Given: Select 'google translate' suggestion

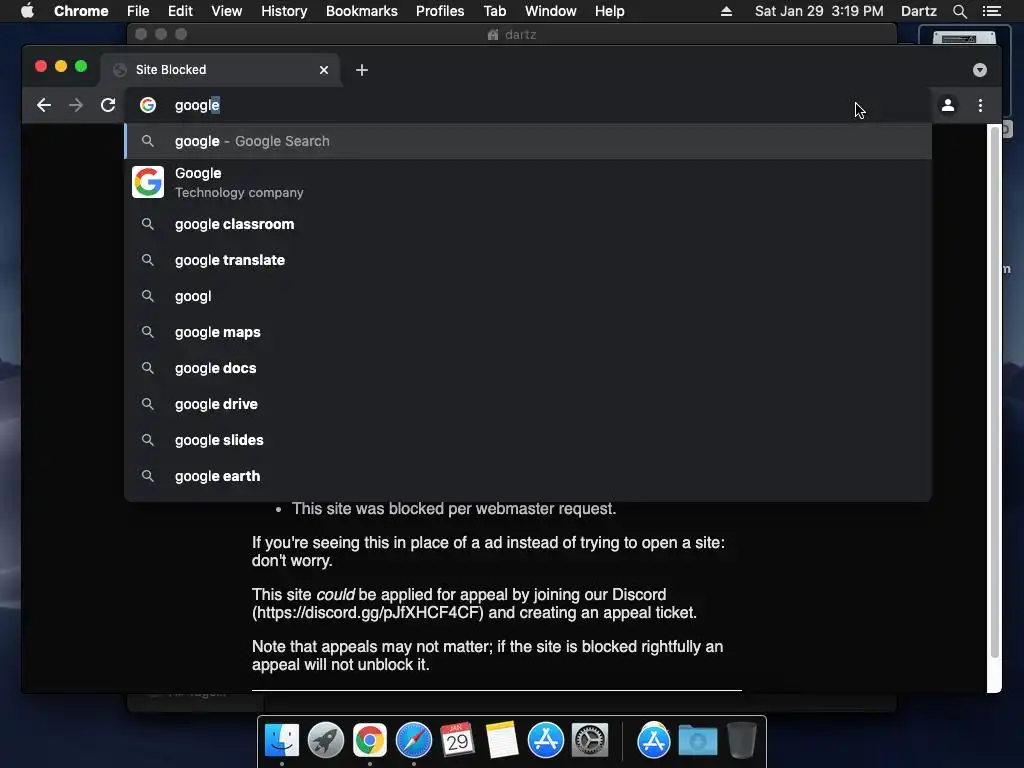Looking at the screenshot, I should pyautogui.click(x=528, y=260).
